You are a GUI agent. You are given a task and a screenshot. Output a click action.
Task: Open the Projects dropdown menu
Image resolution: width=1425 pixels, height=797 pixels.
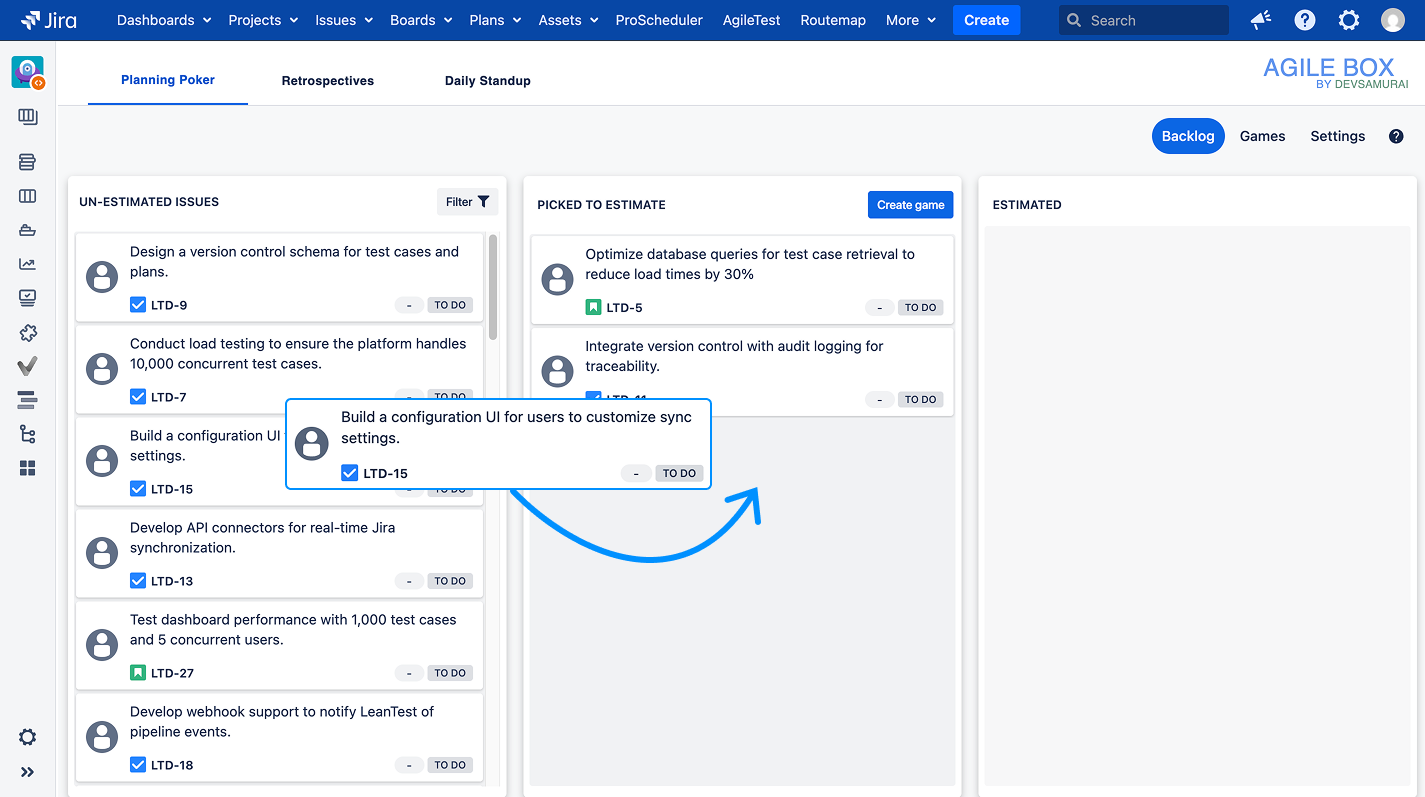263,20
